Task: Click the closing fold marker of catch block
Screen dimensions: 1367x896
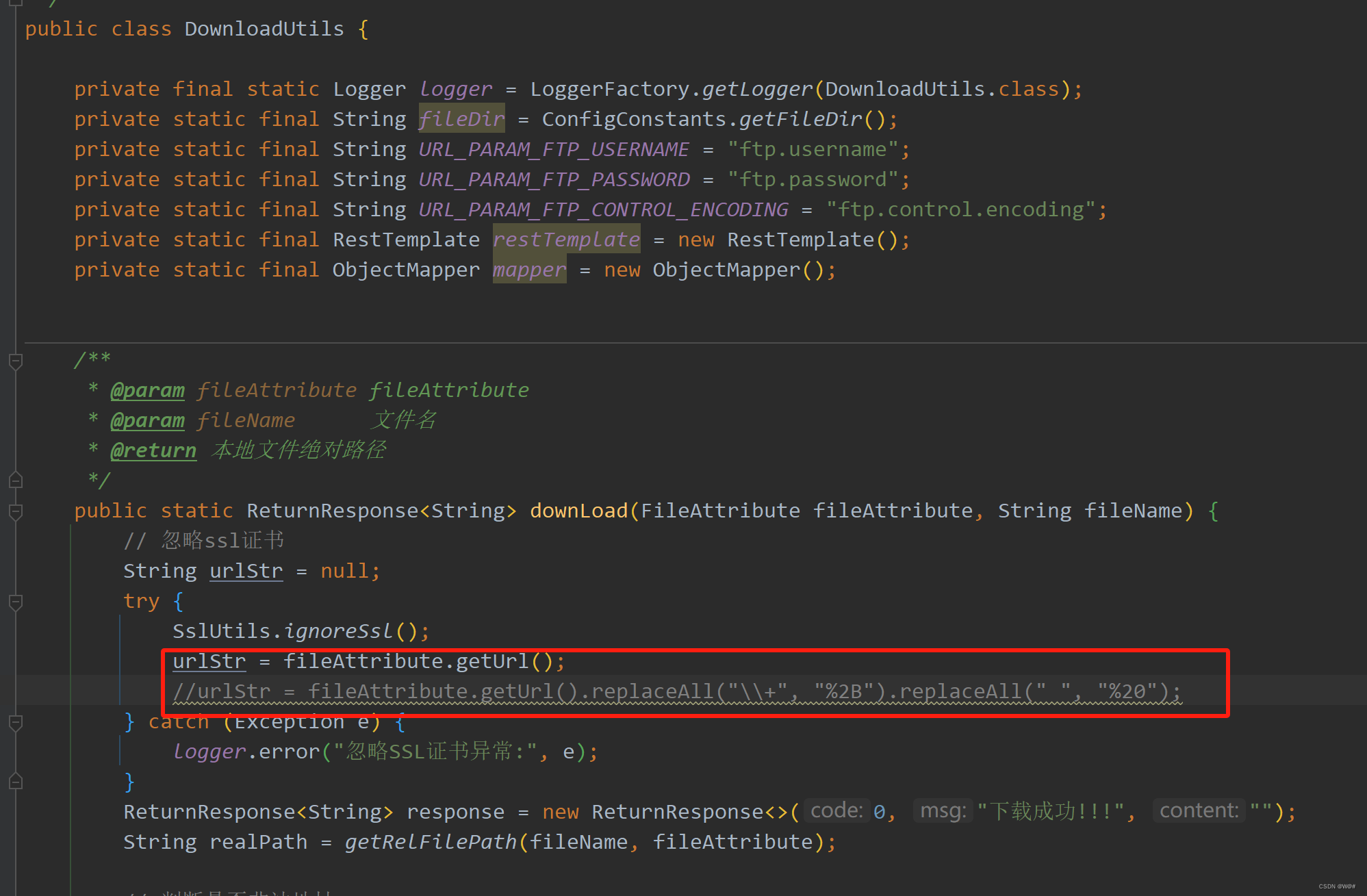Action: point(16,782)
